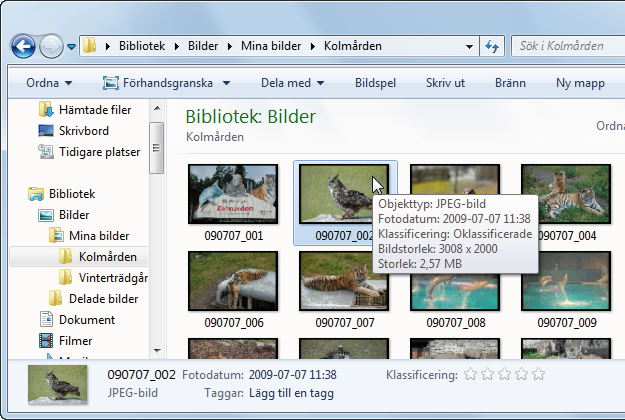Click the folder icon in the address bar
Viewport: 625px width, 420px height.
point(90,46)
